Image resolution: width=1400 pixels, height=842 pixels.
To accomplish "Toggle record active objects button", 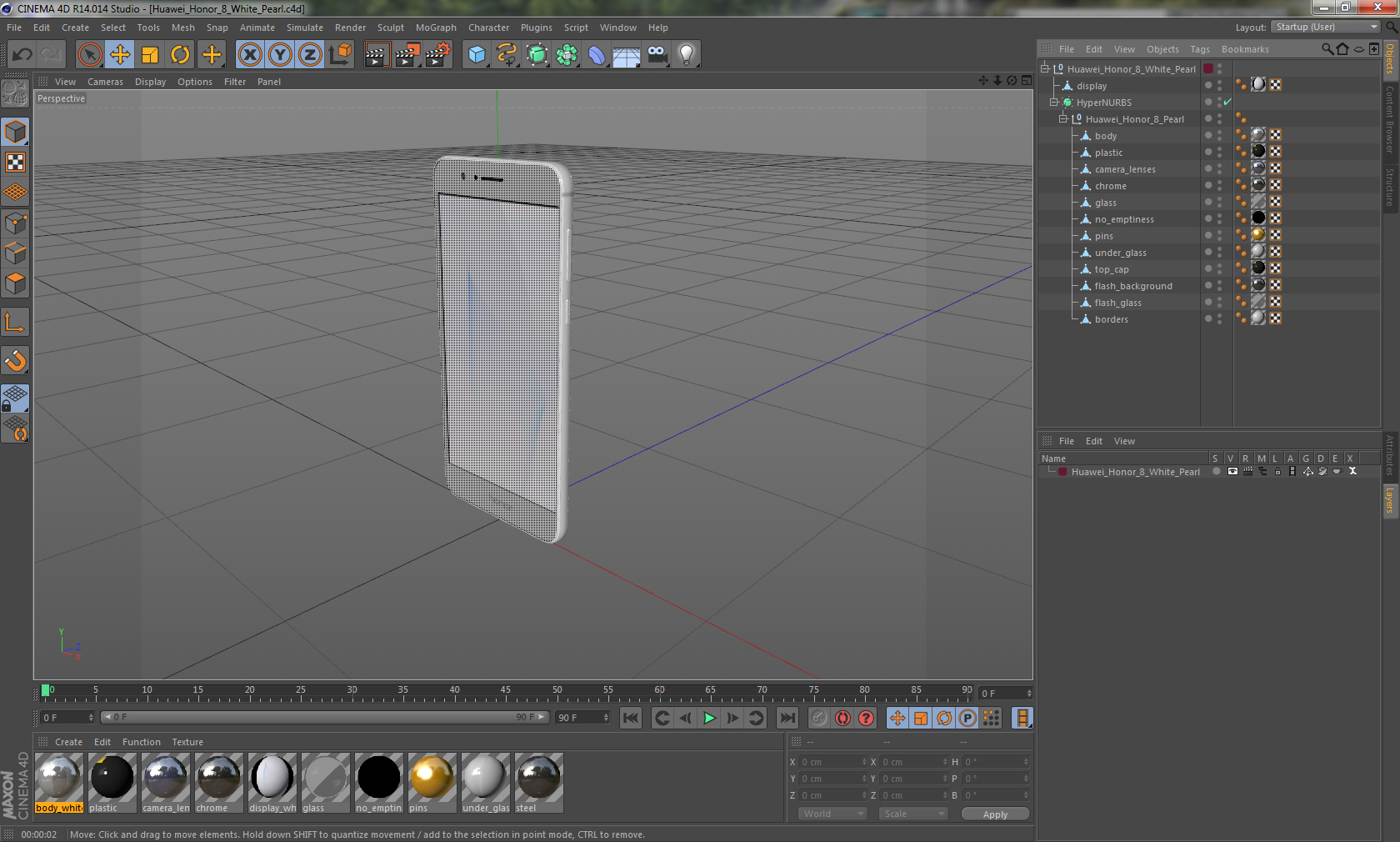I will tap(819, 718).
